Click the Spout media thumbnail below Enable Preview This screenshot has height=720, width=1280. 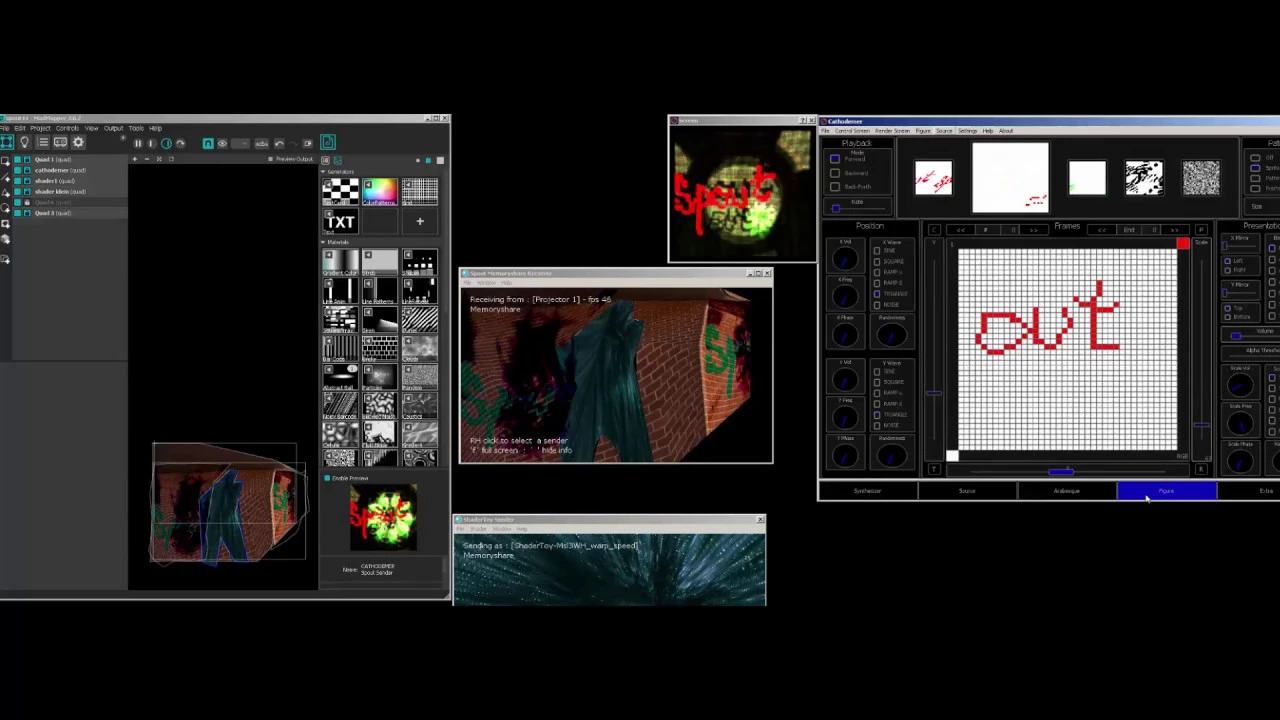click(383, 517)
